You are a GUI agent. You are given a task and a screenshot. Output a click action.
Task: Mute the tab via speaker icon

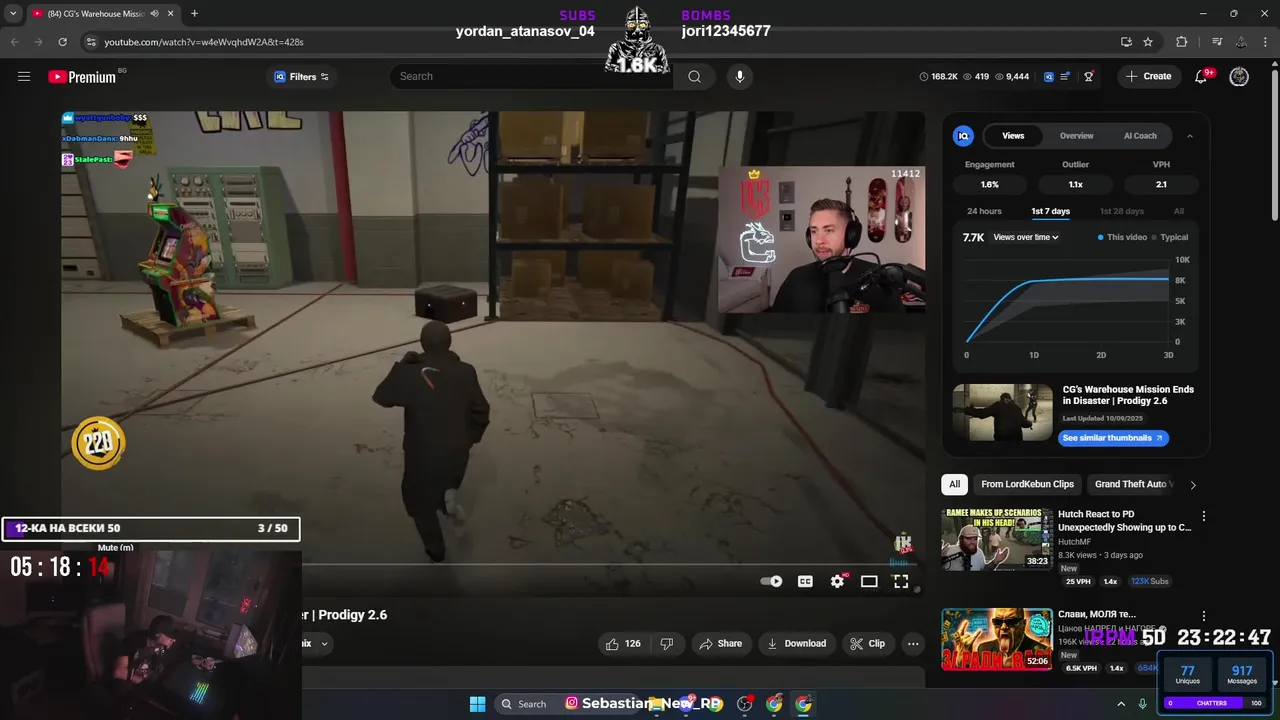(154, 14)
